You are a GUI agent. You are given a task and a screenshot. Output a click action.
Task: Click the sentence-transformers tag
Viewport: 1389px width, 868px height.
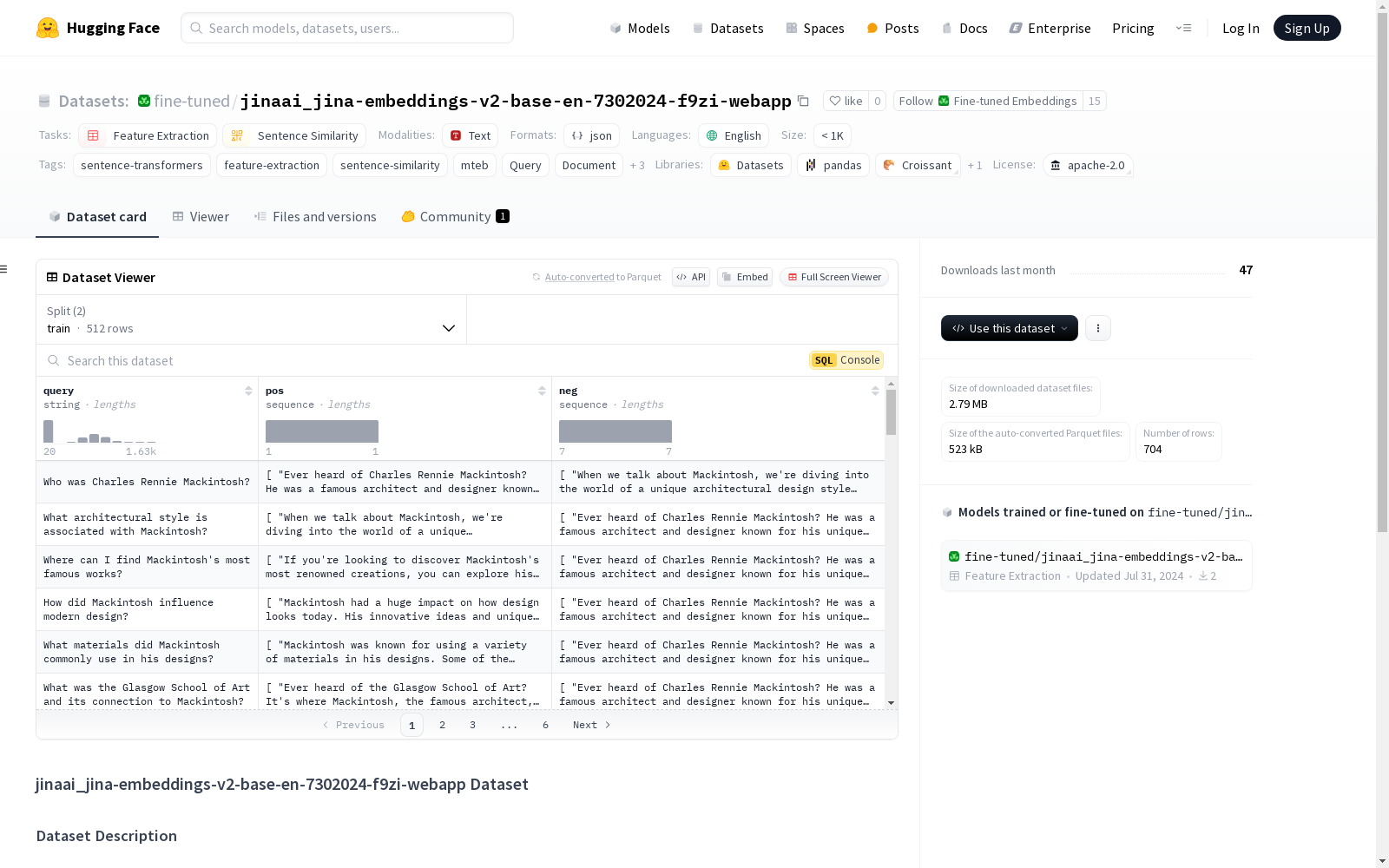pyautogui.click(x=142, y=165)
